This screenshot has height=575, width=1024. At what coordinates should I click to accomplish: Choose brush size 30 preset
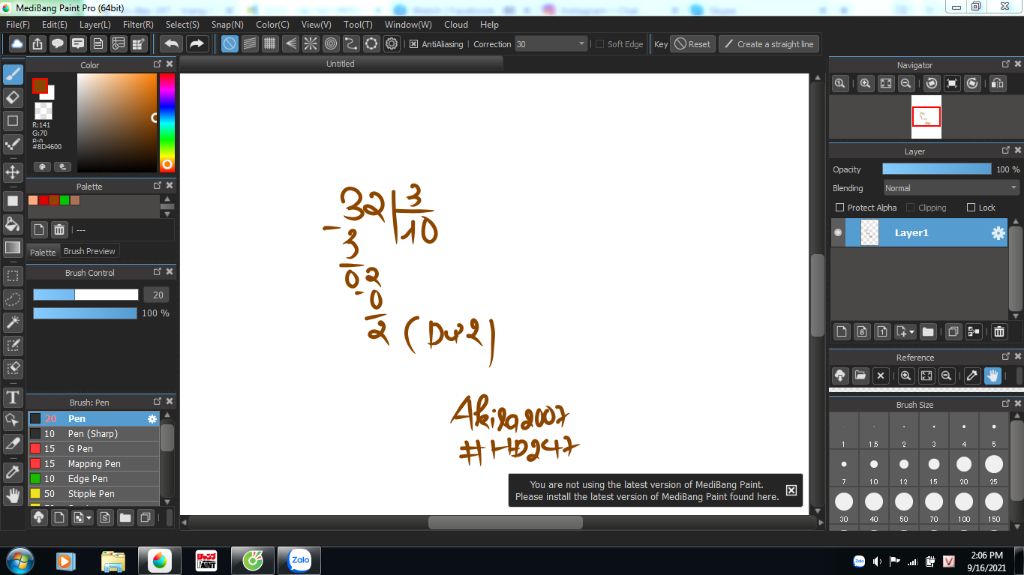coord(844,502)
